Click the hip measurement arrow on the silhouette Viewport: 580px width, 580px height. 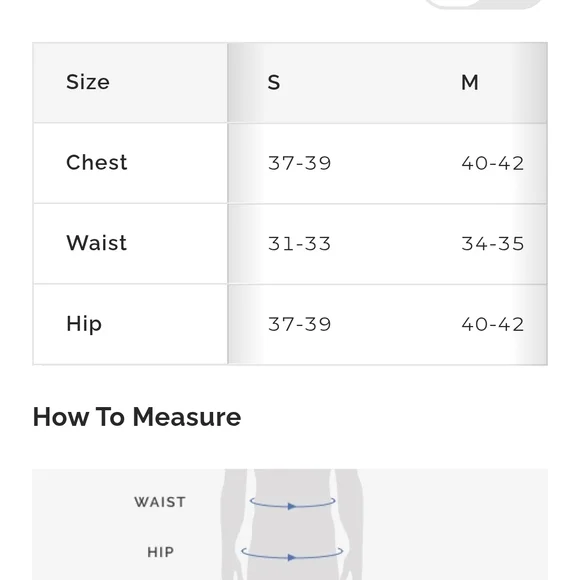pyautogui.click(x=292, y=554)
